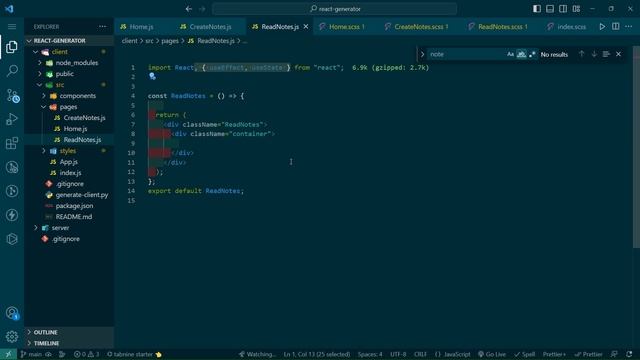Open the Extensions view
The height and width of the screenshot is (360, 640).
point(12,143)
